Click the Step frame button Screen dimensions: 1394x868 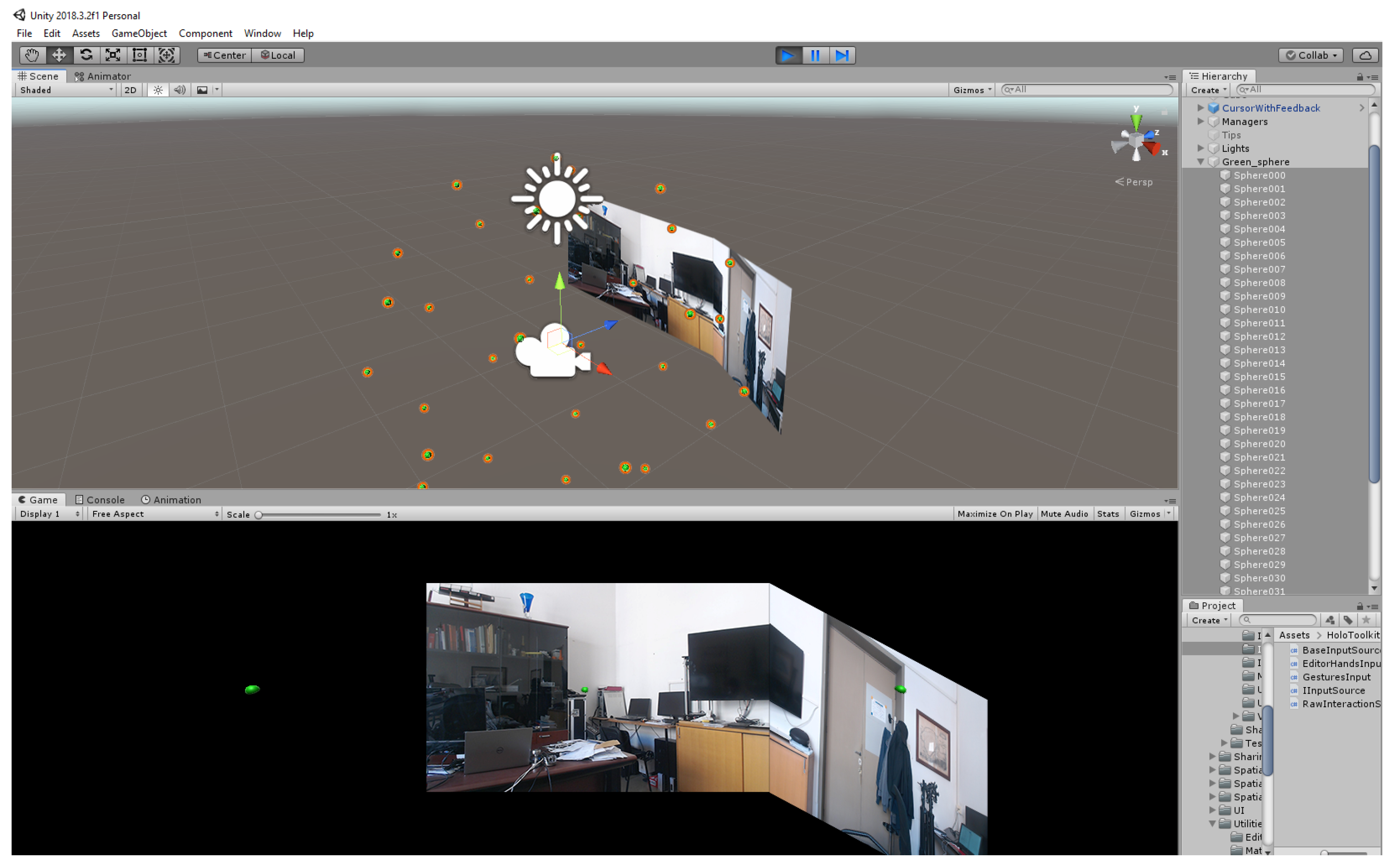pos(842,55)
